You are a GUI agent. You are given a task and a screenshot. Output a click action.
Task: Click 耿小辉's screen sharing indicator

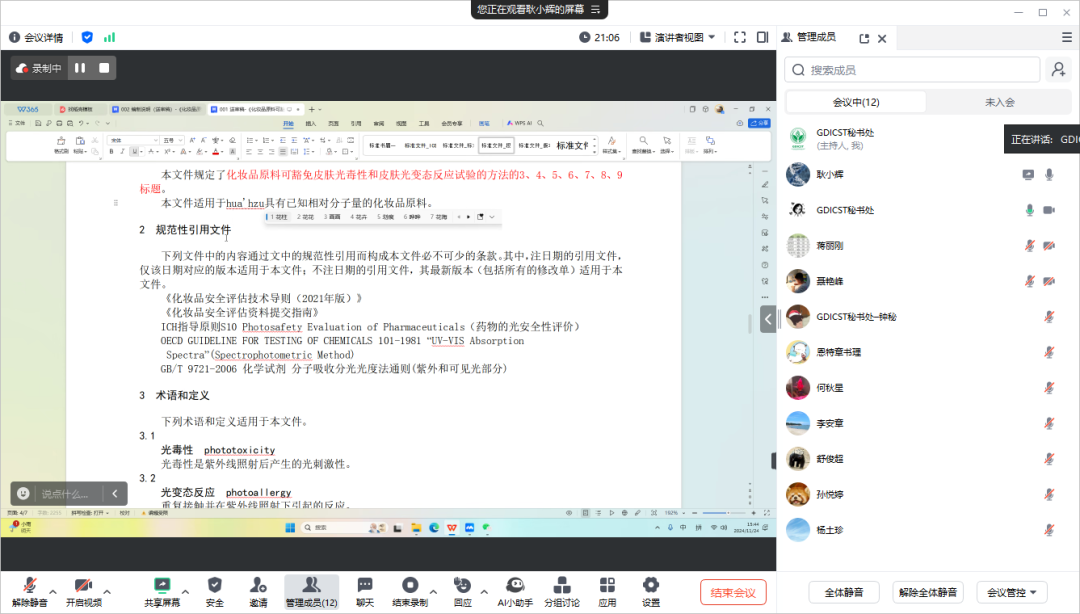click(1028, 174)
